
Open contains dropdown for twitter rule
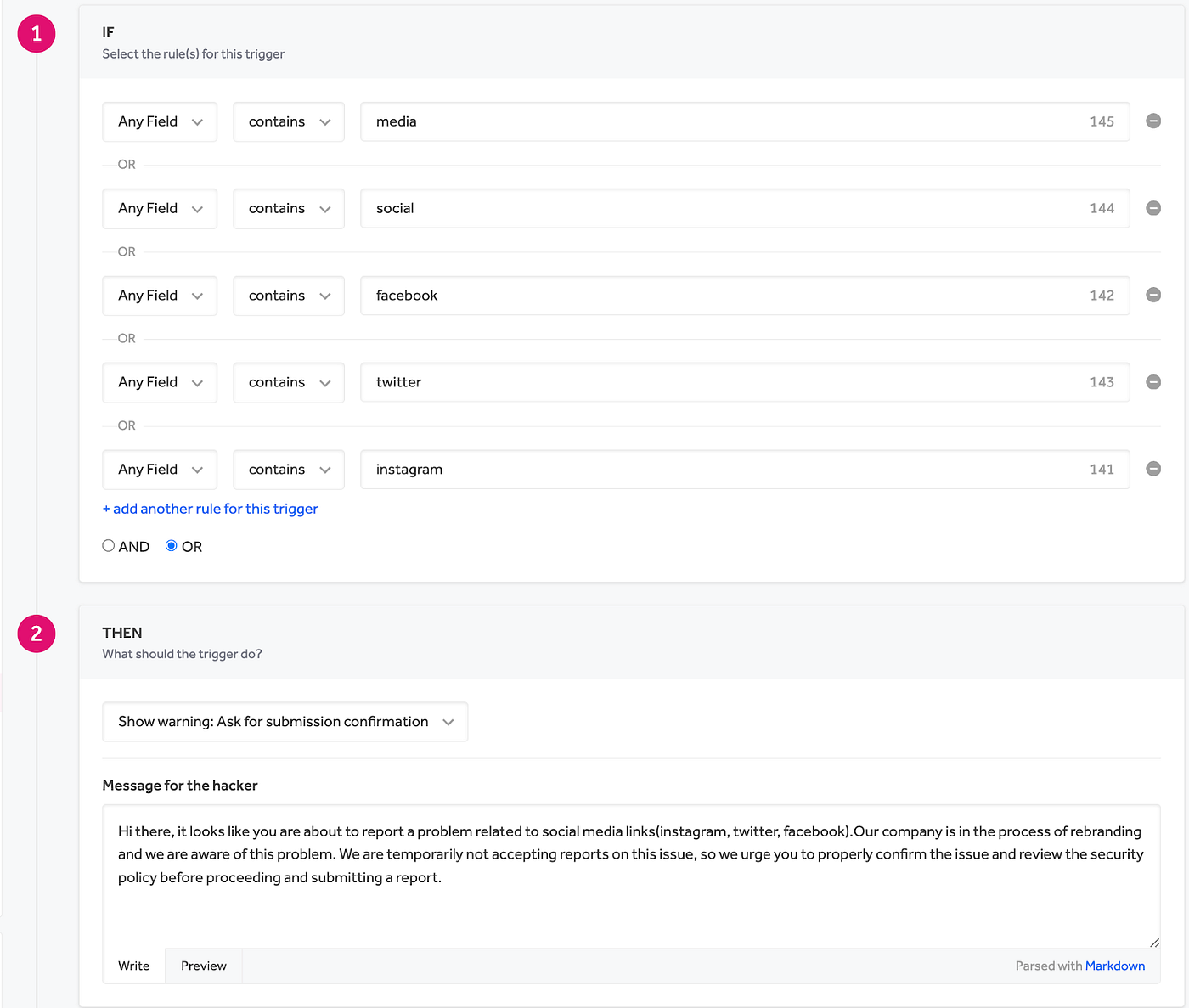[x=289, y=382]
